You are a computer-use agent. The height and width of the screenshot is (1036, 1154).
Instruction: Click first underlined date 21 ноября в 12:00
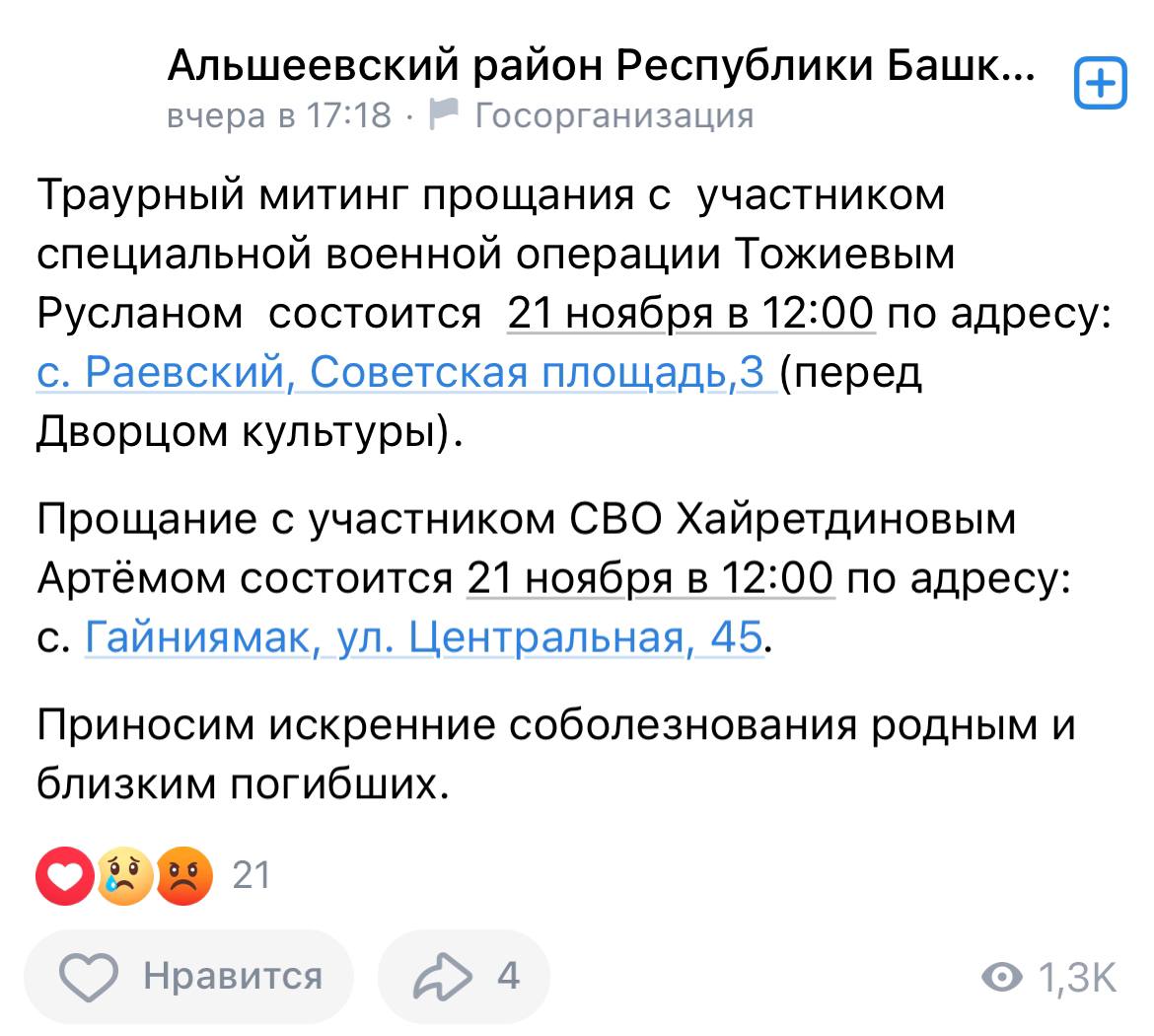(690, 313)
